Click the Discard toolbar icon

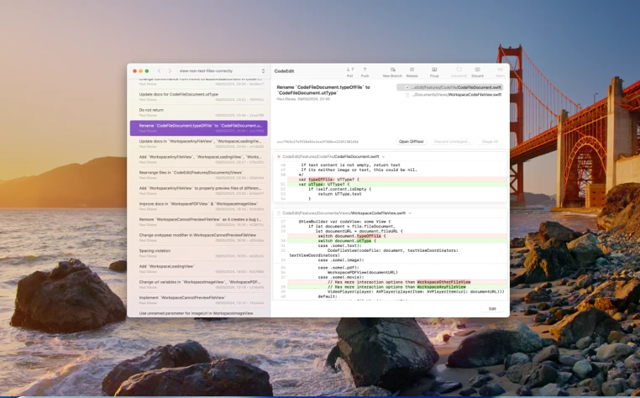(x=478, y=72)
